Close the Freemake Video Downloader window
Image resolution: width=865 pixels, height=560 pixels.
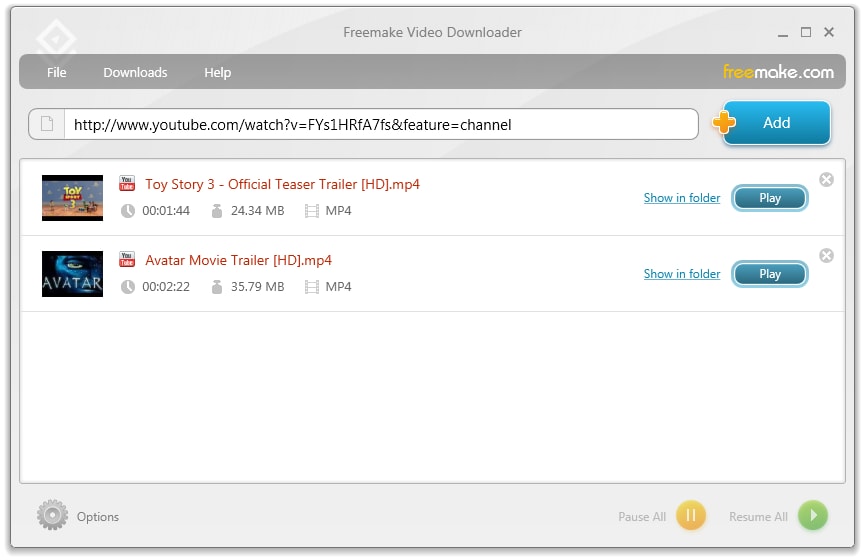pos(829,32)
